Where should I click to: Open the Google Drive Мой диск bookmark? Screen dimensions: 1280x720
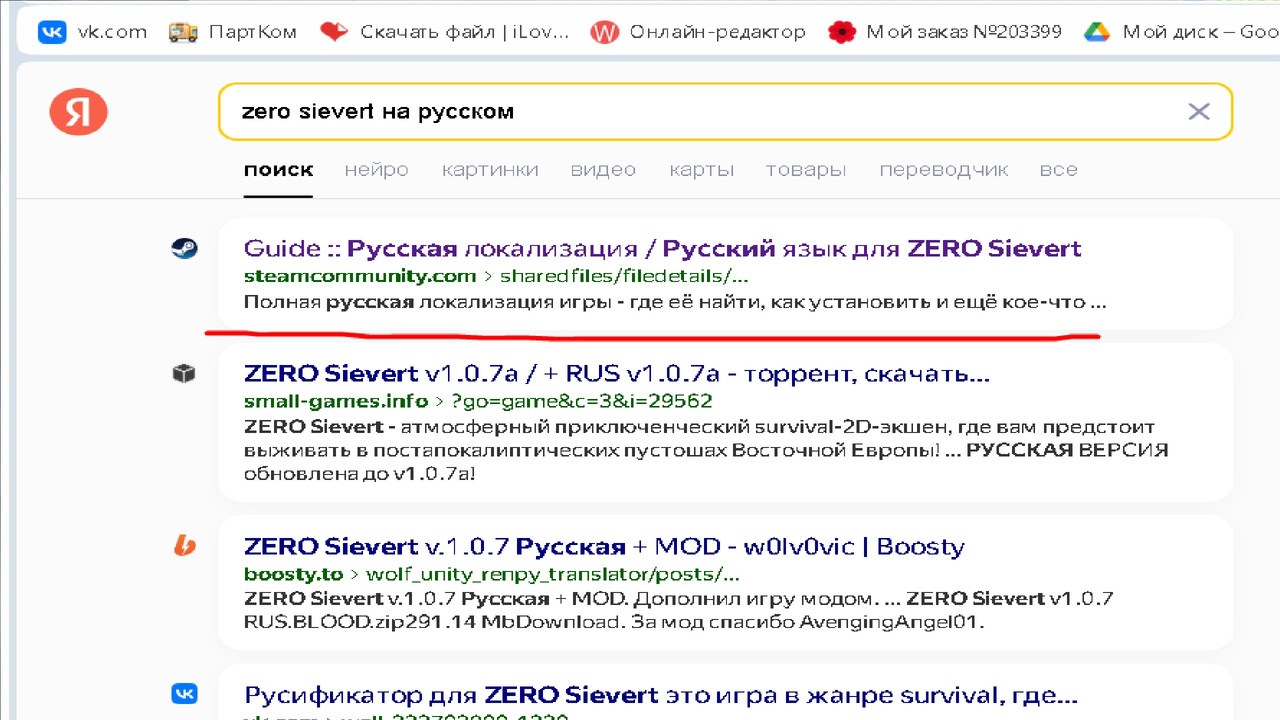pyautogui.click(x=1181, y=32)
